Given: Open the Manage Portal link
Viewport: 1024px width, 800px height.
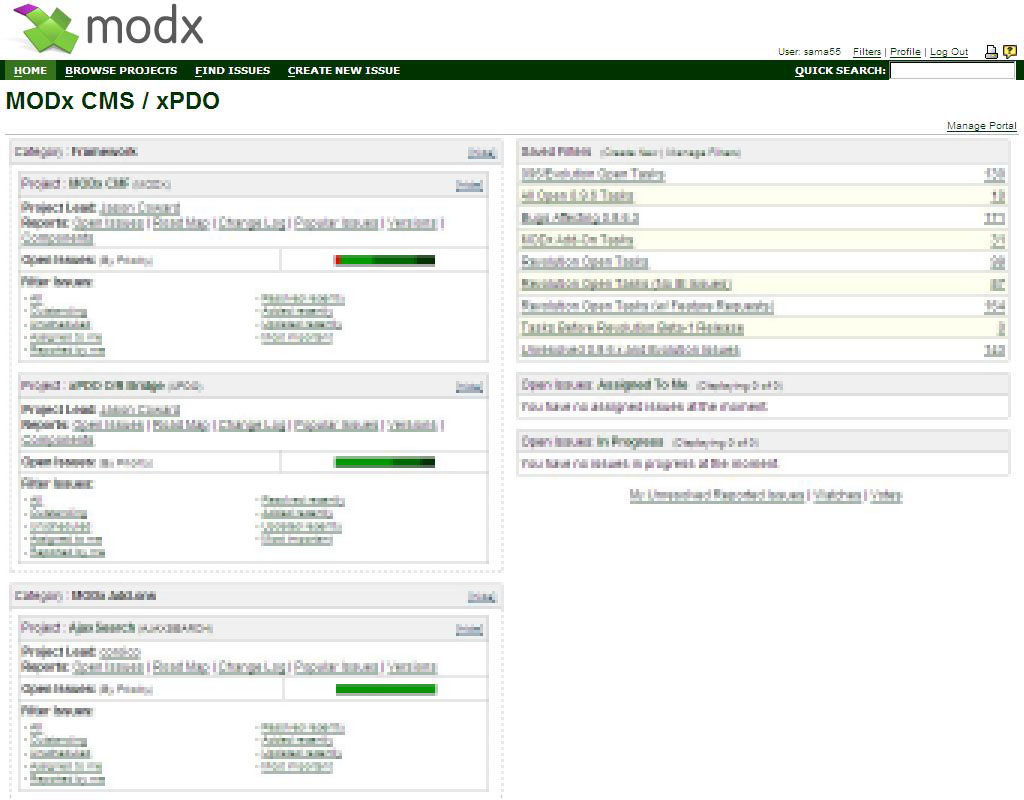Looking at the screenshot, I should point(981,126).
